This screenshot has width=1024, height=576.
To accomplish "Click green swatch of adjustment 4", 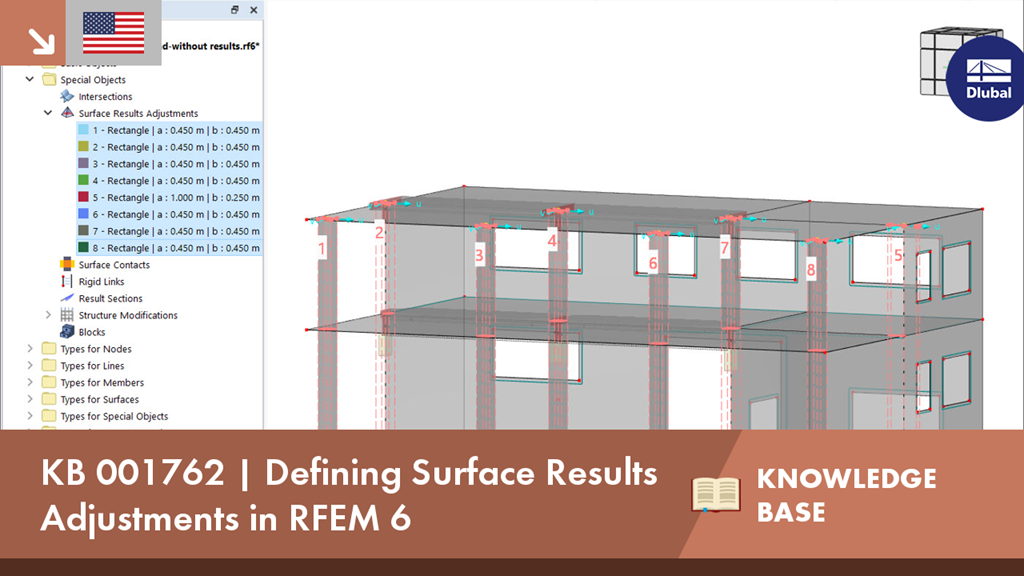I will pyautogui.click(x=84, y=180).
